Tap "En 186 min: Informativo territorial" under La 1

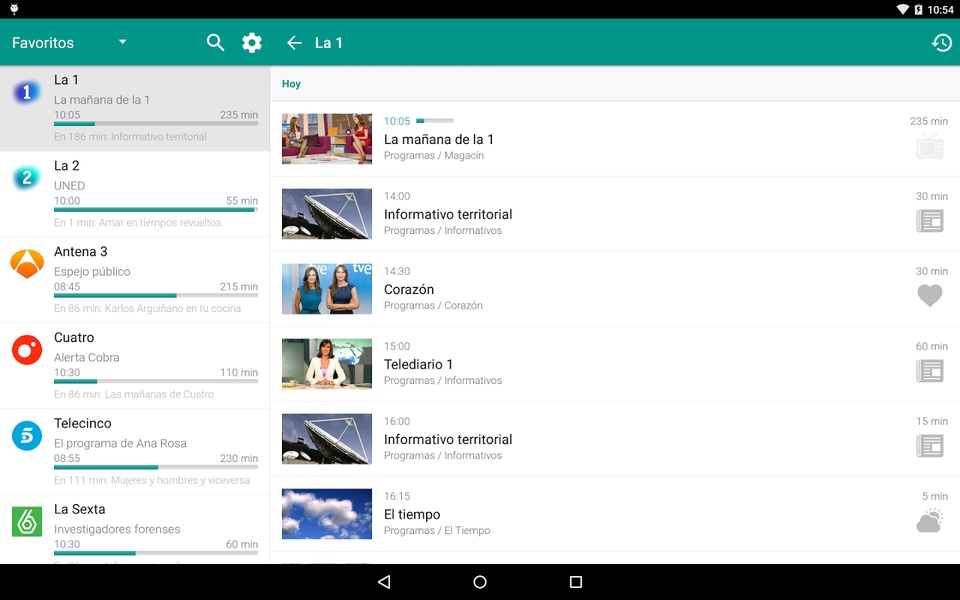click(x=130, y=137)
